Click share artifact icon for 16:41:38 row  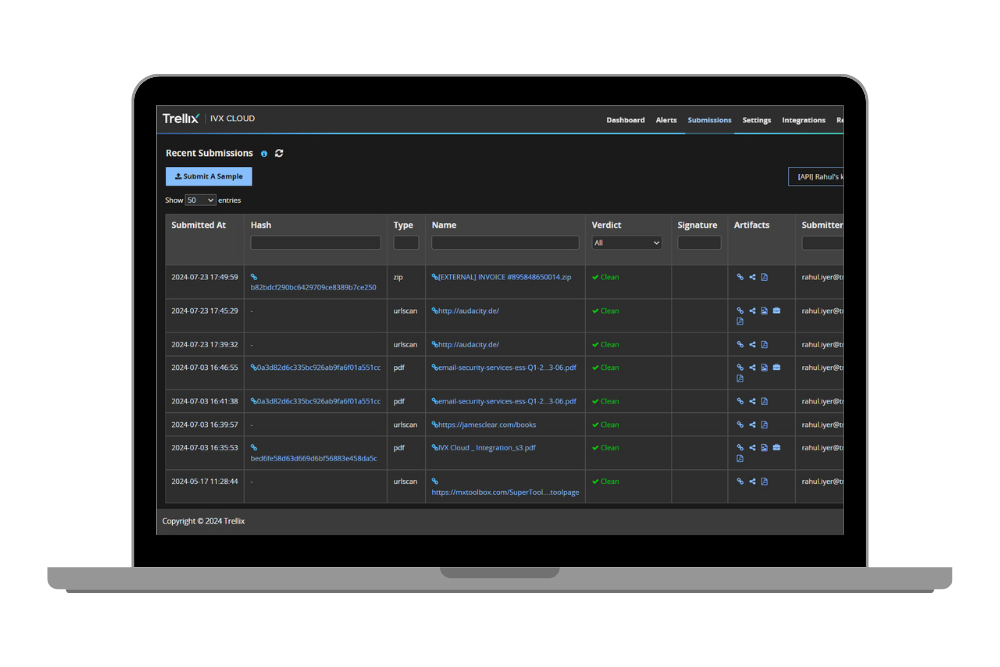click(752, 402)
